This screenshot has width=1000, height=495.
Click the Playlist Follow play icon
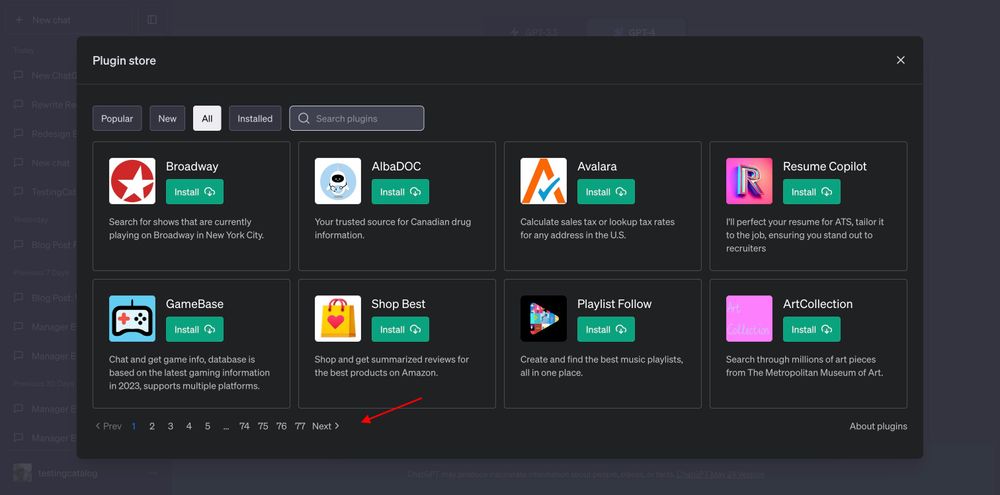point(543,318)
